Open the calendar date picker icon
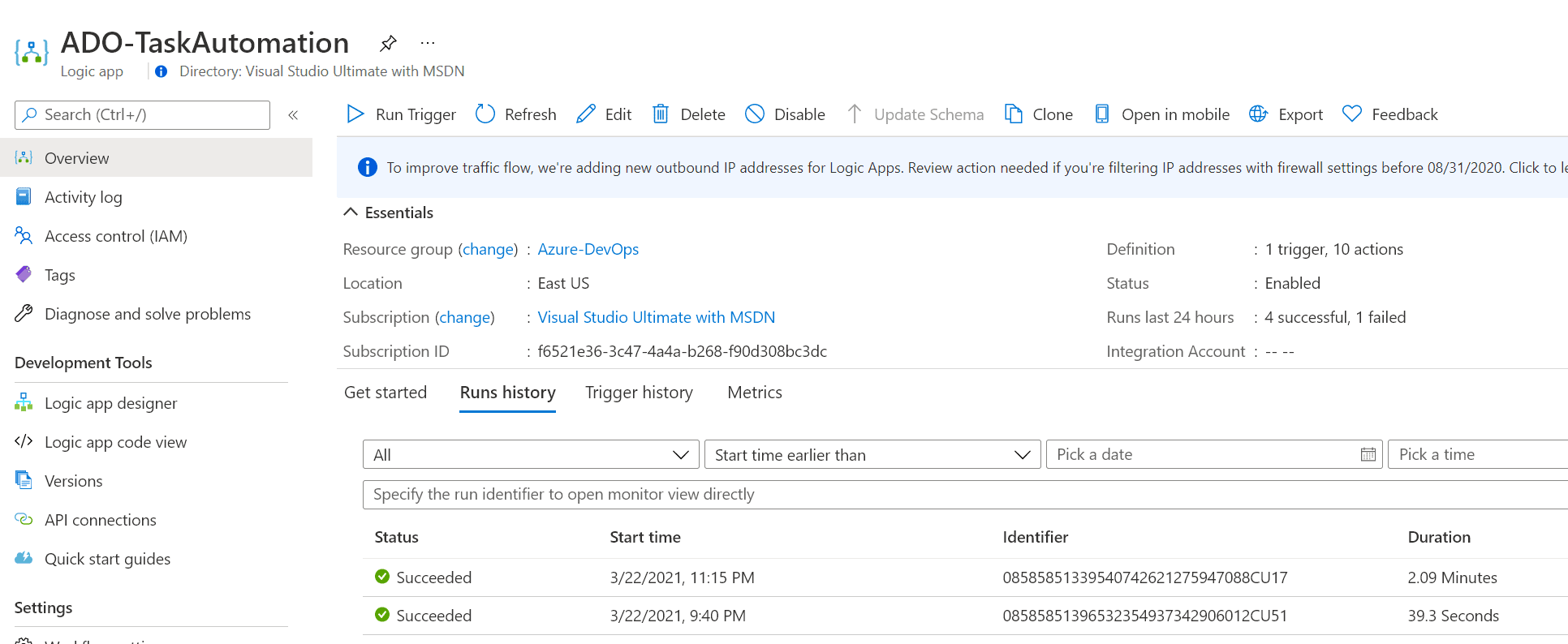 1368,454
